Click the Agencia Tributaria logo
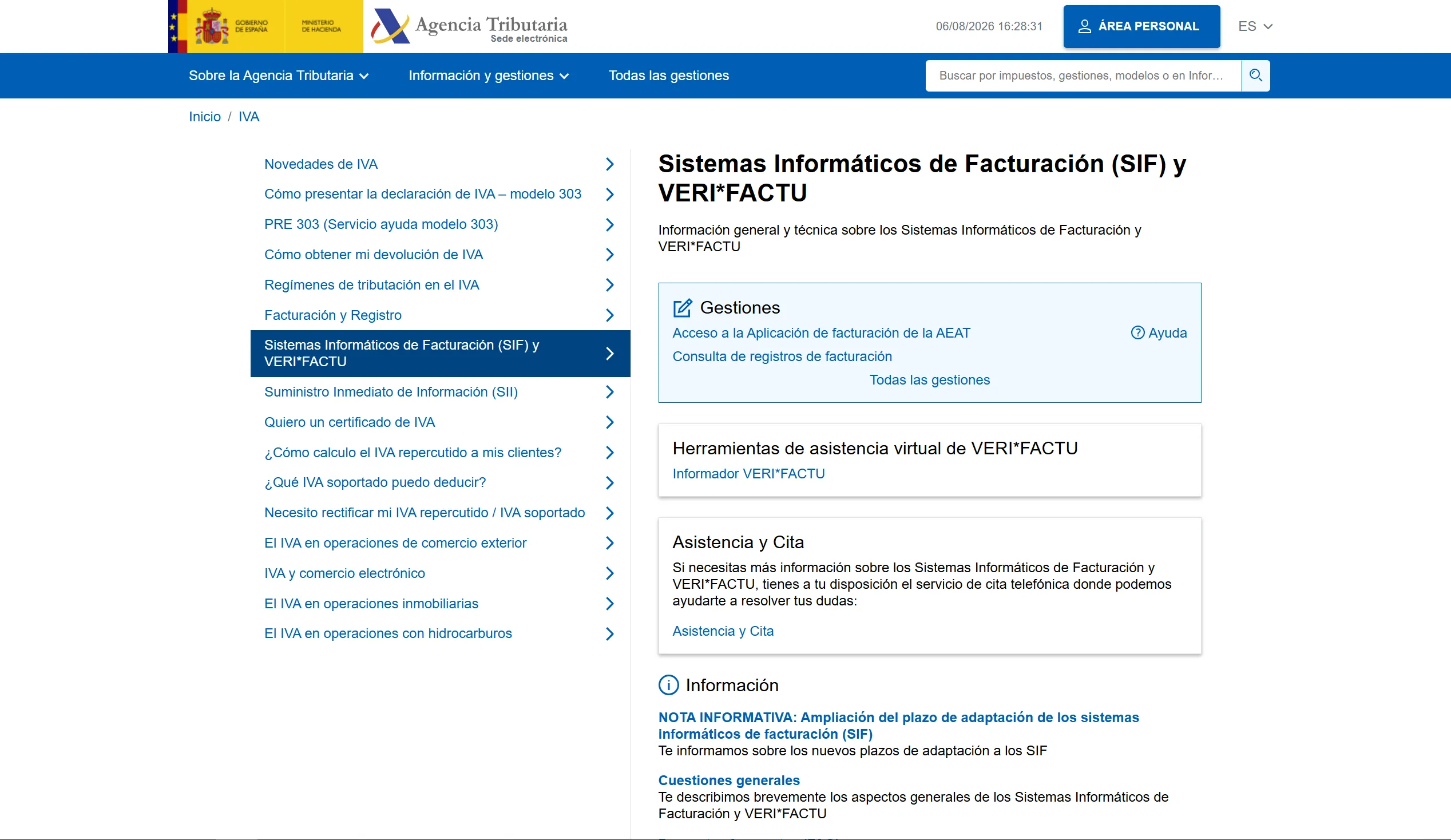1451x840 pixels. point(469,26)
